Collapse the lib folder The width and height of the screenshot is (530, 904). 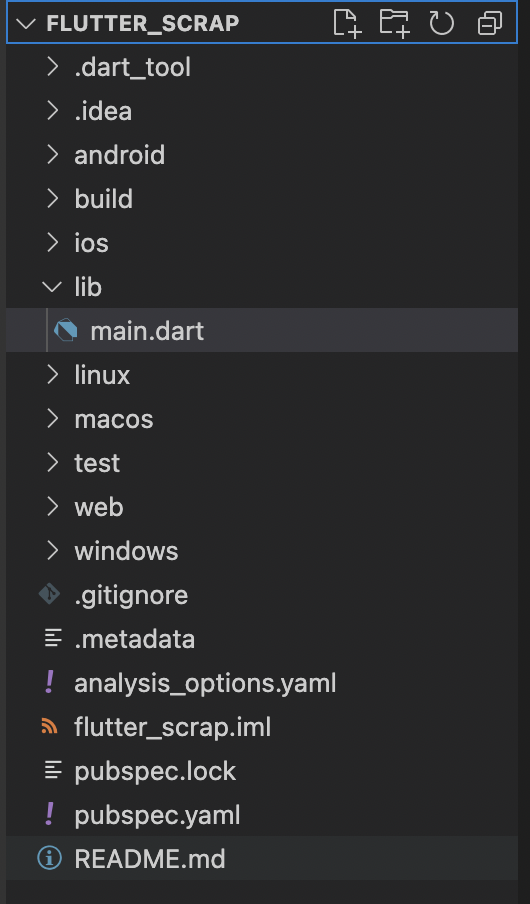pos(262,287)
